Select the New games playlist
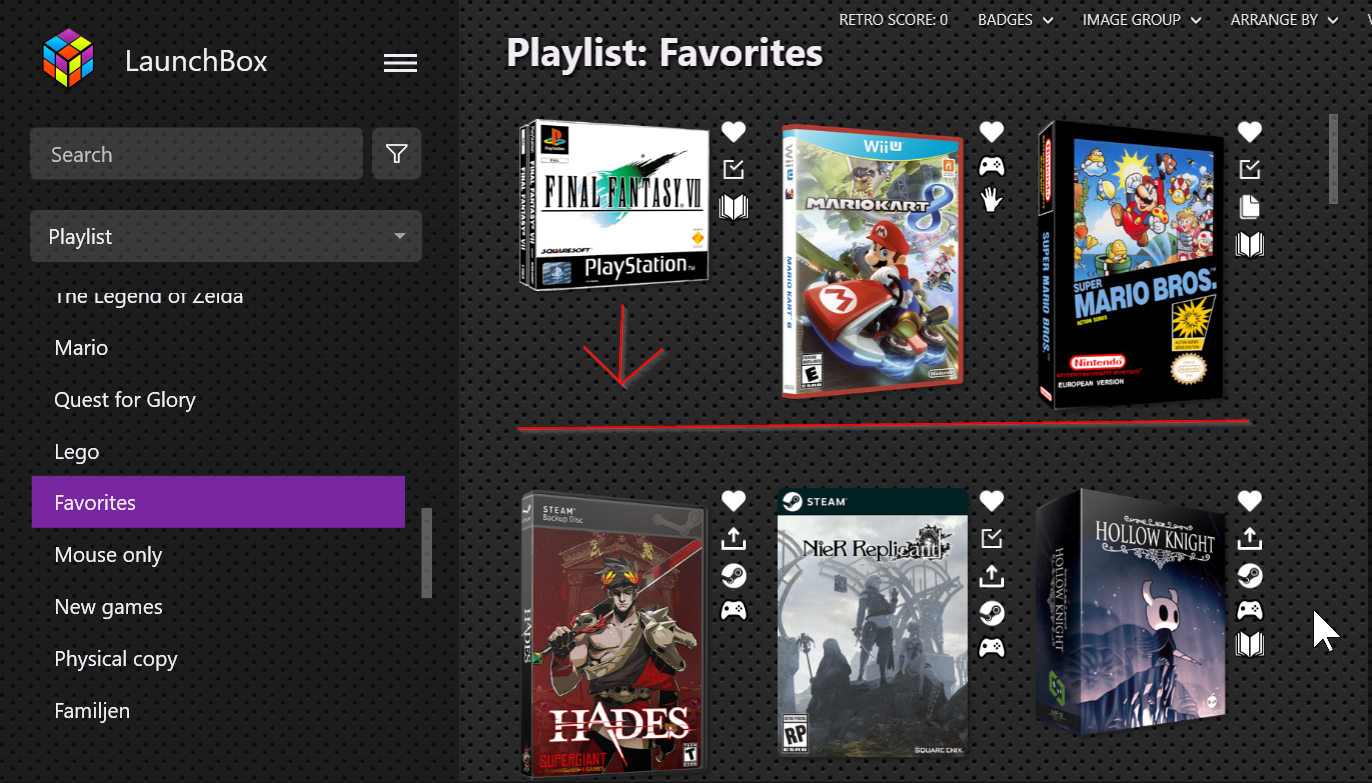The image size is (1372, 783). (x=108, y=607)
